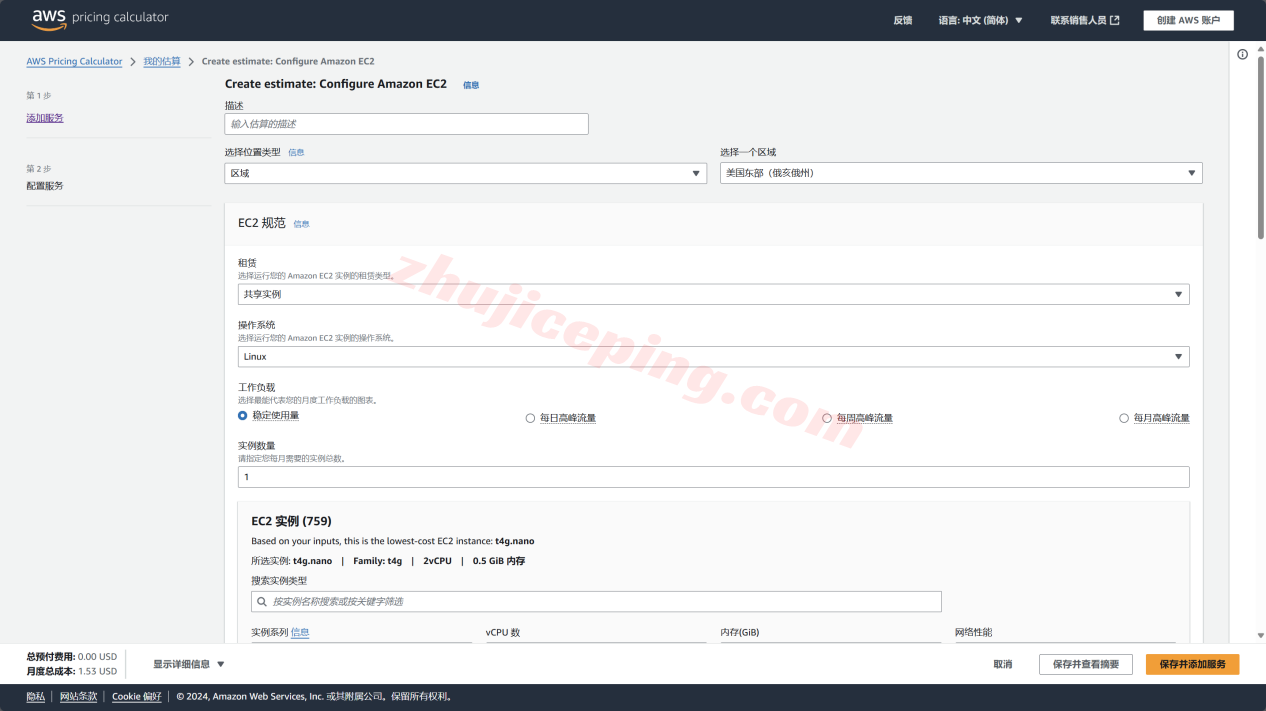Select the 稳定使用量 workload radio button

[243, 416]
